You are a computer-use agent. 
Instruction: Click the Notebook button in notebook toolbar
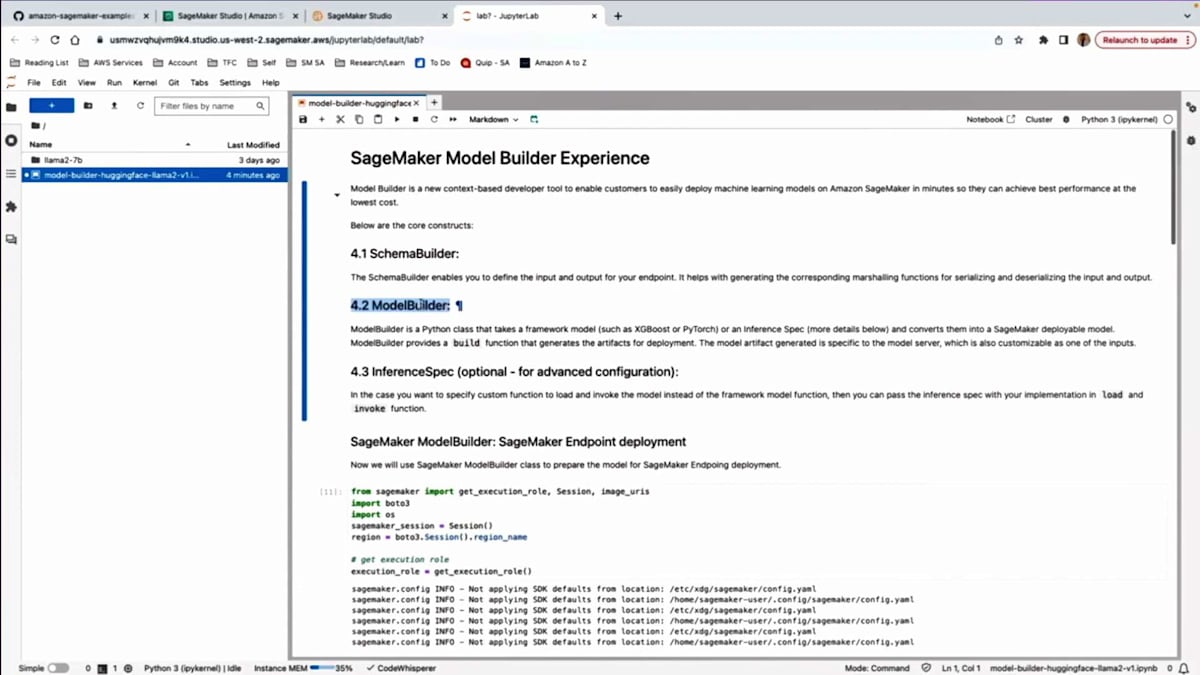click(x=990, y=119)
